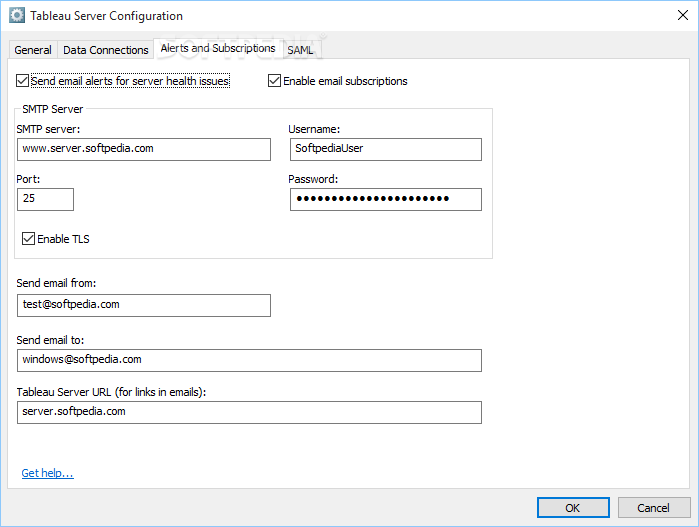Click the dialog title text
699x527 pixels.
coord(107,16)
